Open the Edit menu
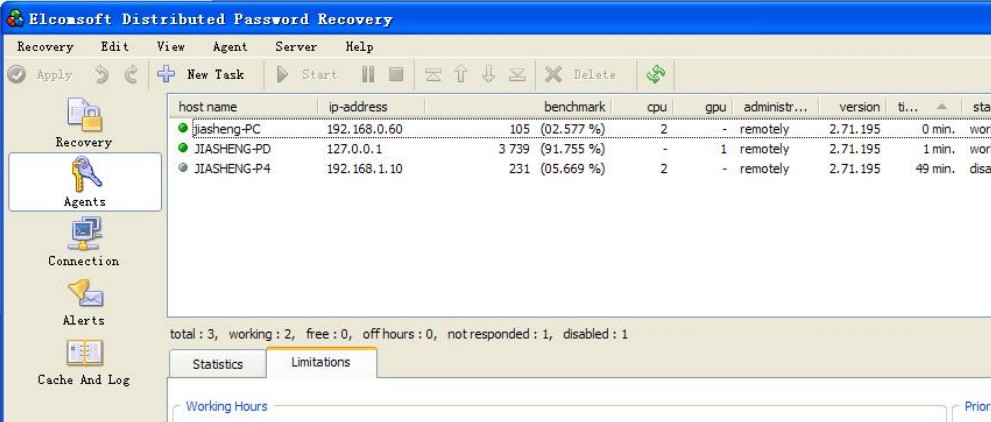The width and height of the screenshot is (991, 422). [114, 47]
